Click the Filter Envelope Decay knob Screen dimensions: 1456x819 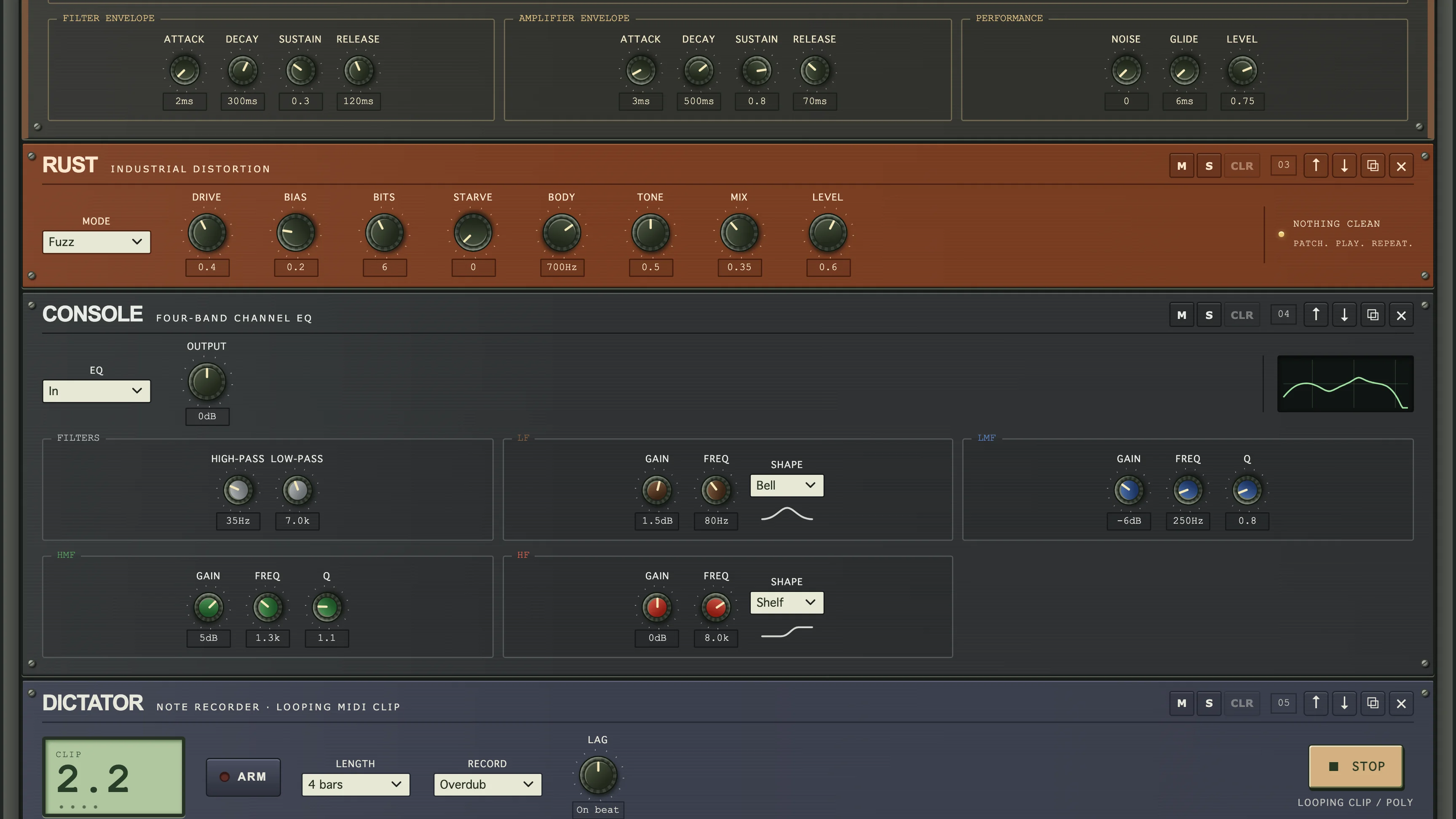click(242, 71)
